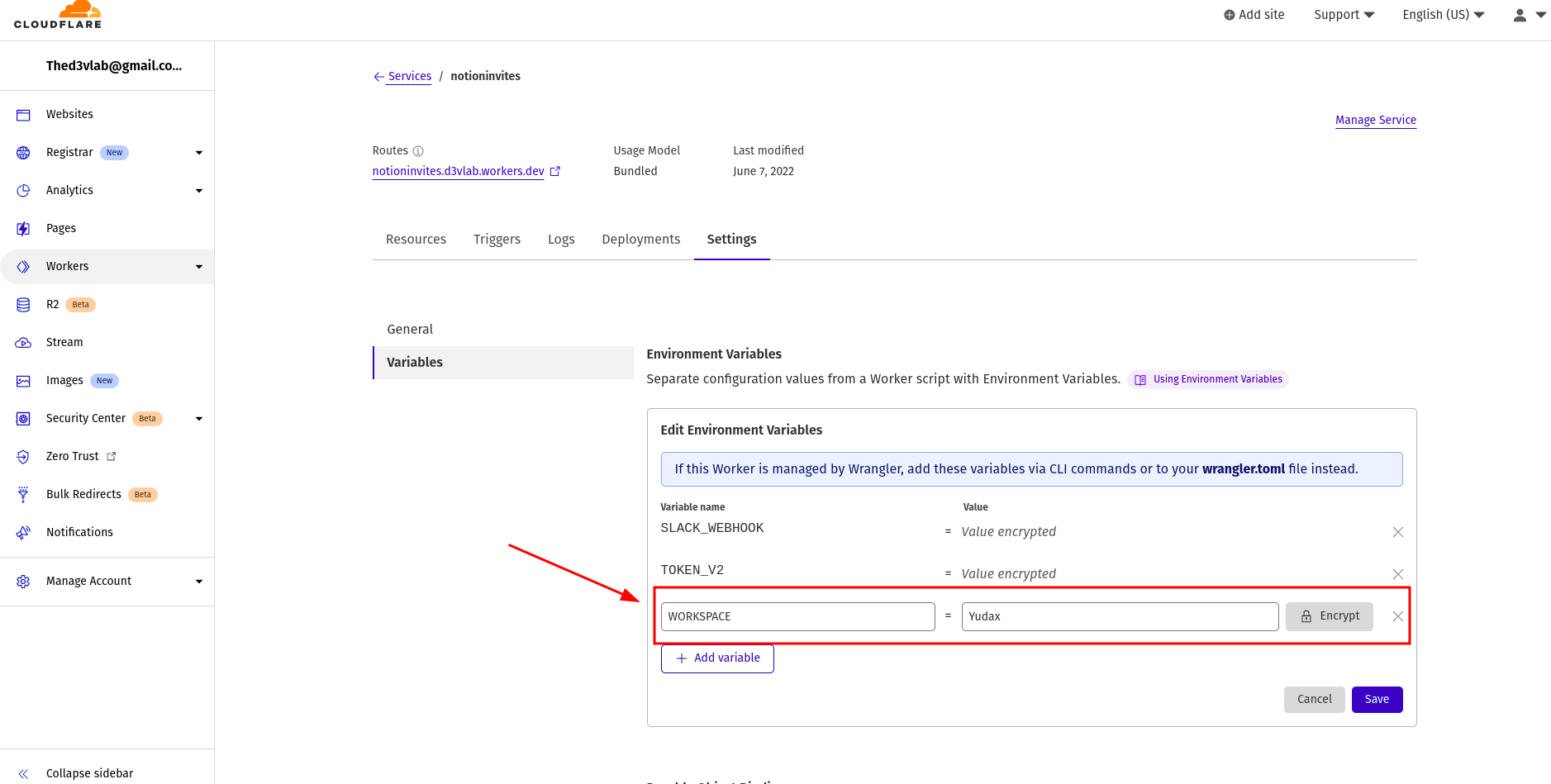Switch to the Deployments tab
The width and height of the screenshot is (1551, 784).
coord(641,240)
